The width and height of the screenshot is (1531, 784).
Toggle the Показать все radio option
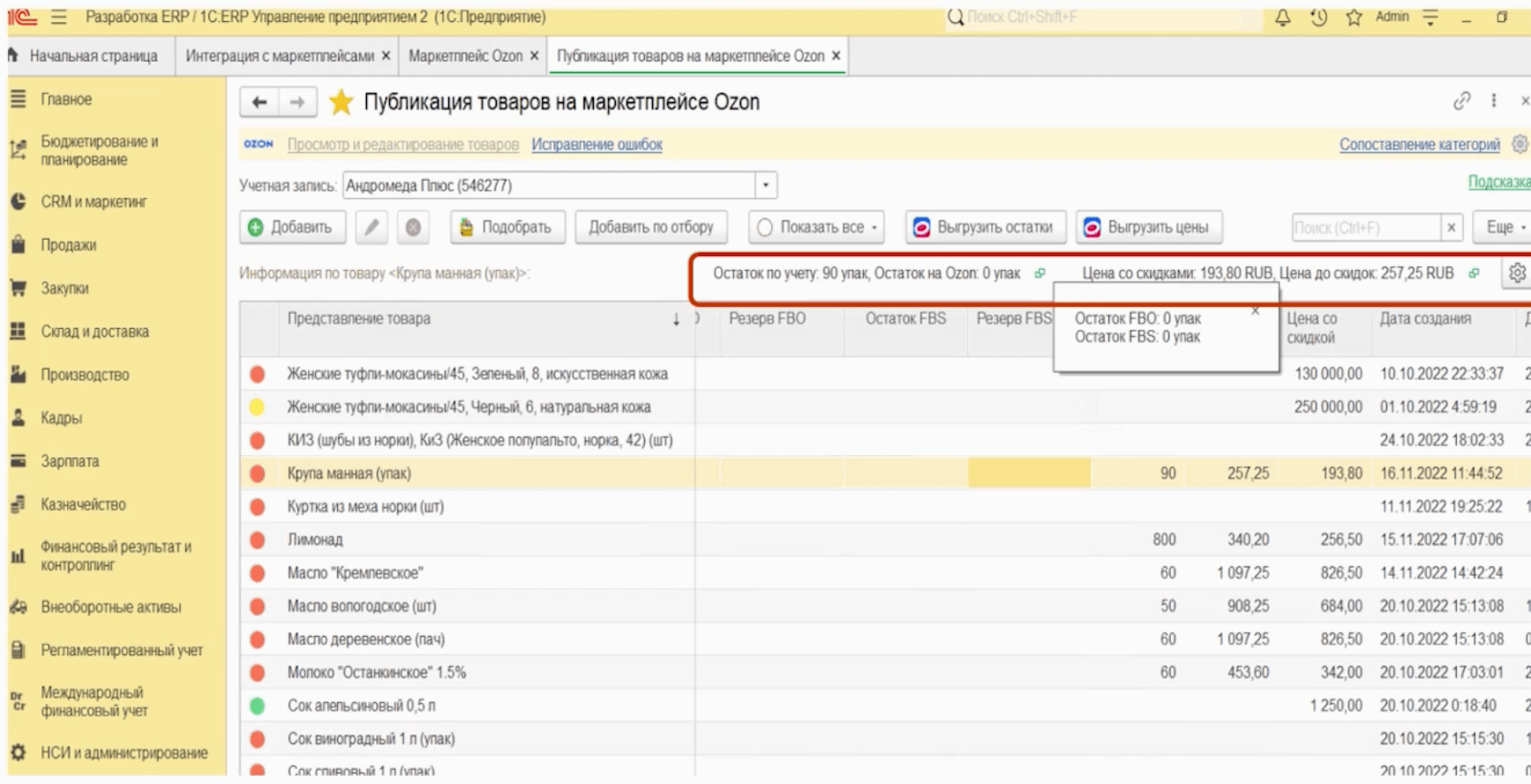tap(765, 228)
